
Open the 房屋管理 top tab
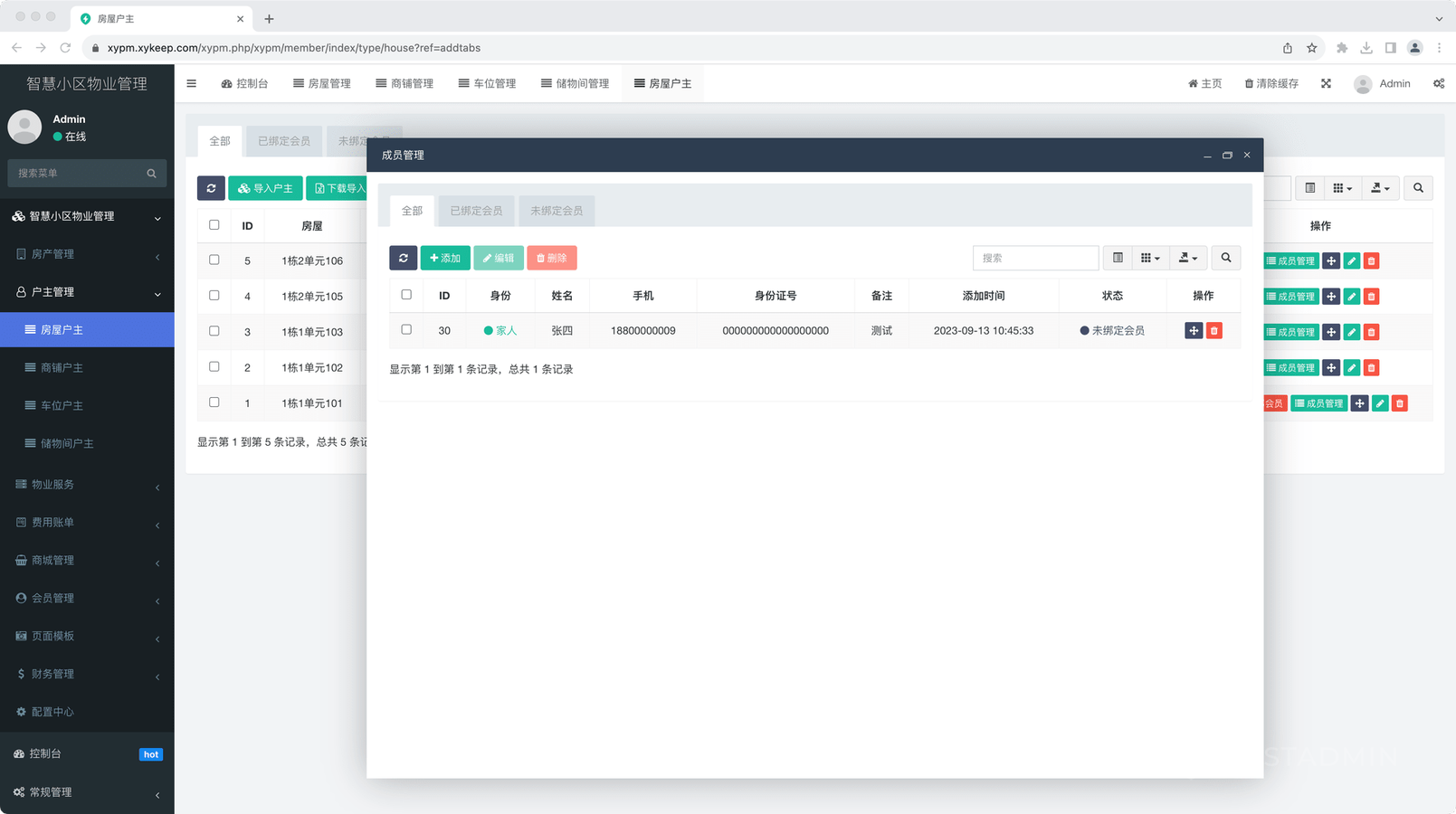click(x=321, y=83)
